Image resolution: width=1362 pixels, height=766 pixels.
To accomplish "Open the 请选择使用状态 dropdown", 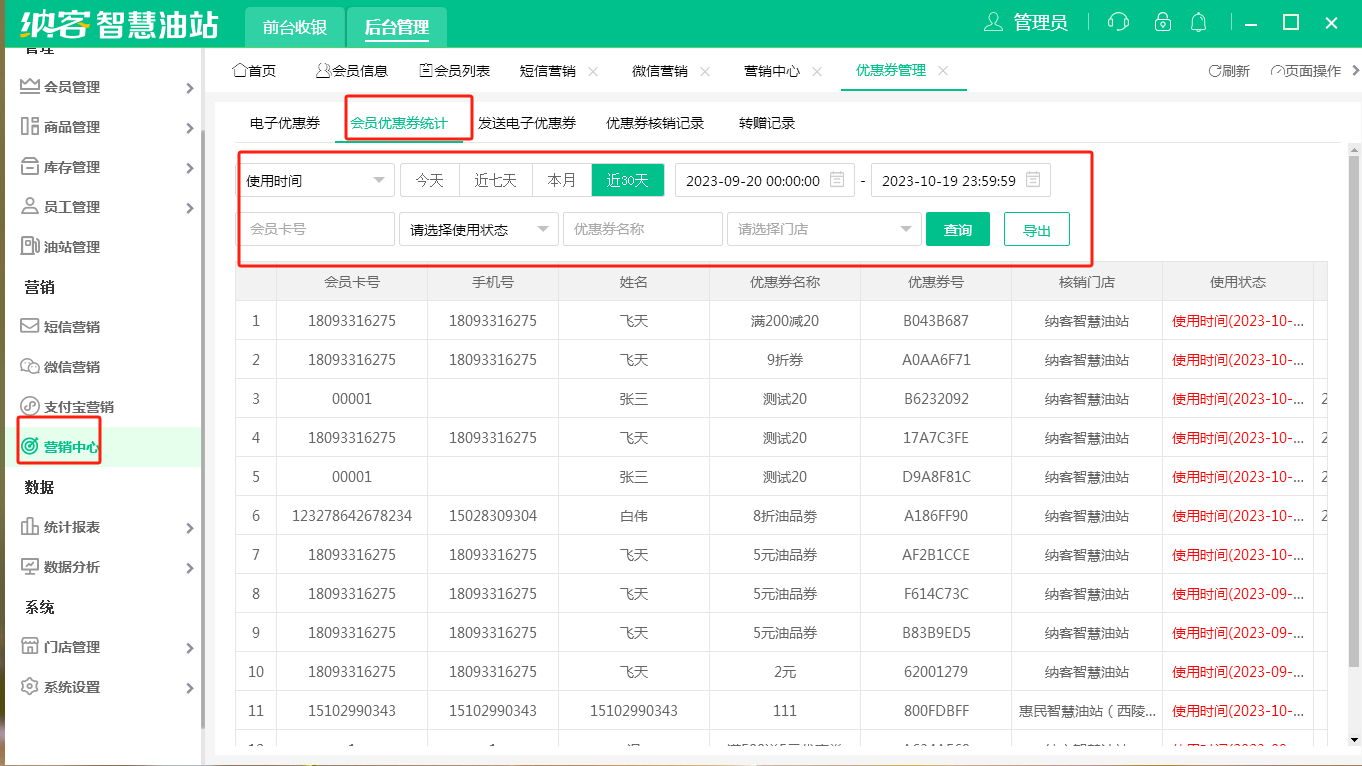I will tap(478, 229).
